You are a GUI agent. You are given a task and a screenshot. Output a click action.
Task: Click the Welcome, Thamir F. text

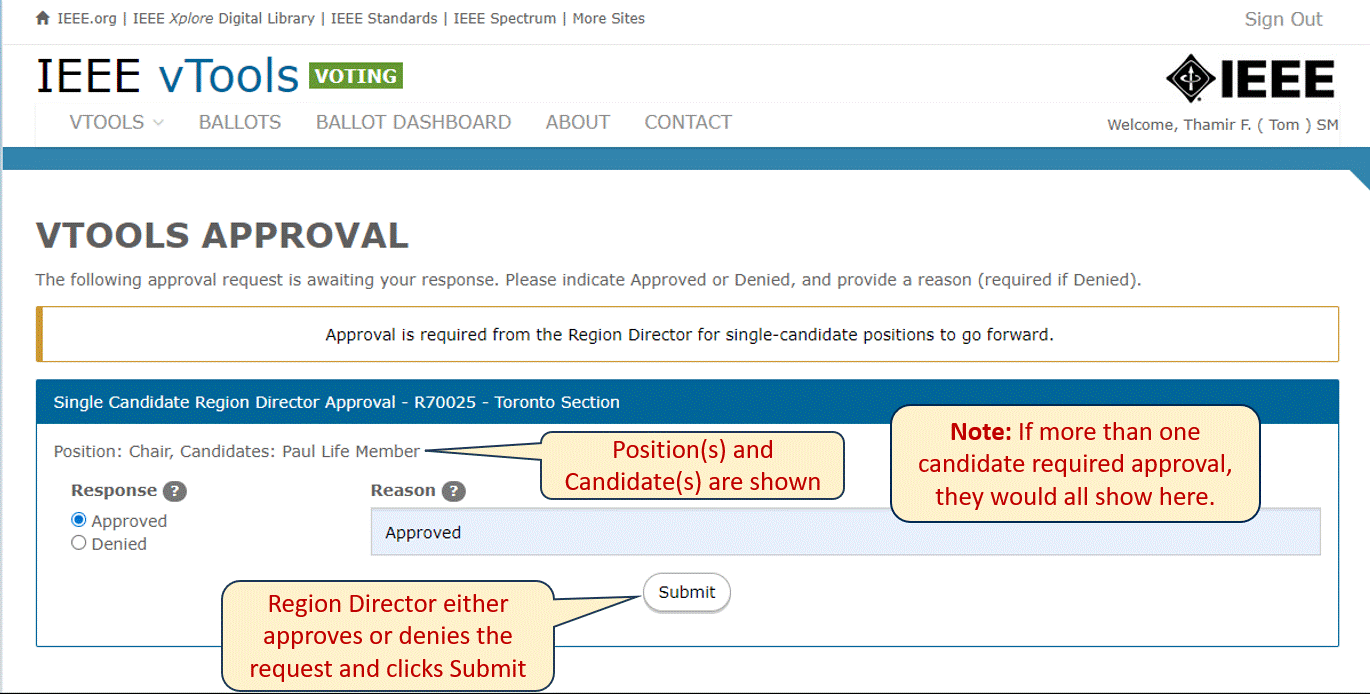(x=1223, y=125)
